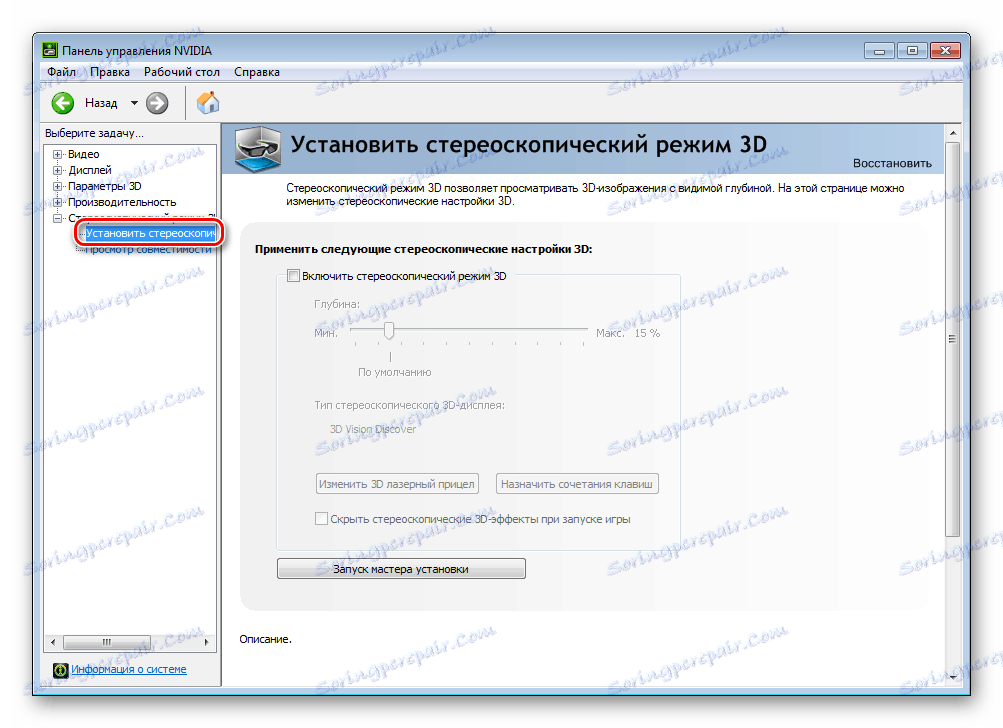The height and width of the screenshot is (728, 1003).
Task: Close the NVIDIA control panel window
Action: 945,51
